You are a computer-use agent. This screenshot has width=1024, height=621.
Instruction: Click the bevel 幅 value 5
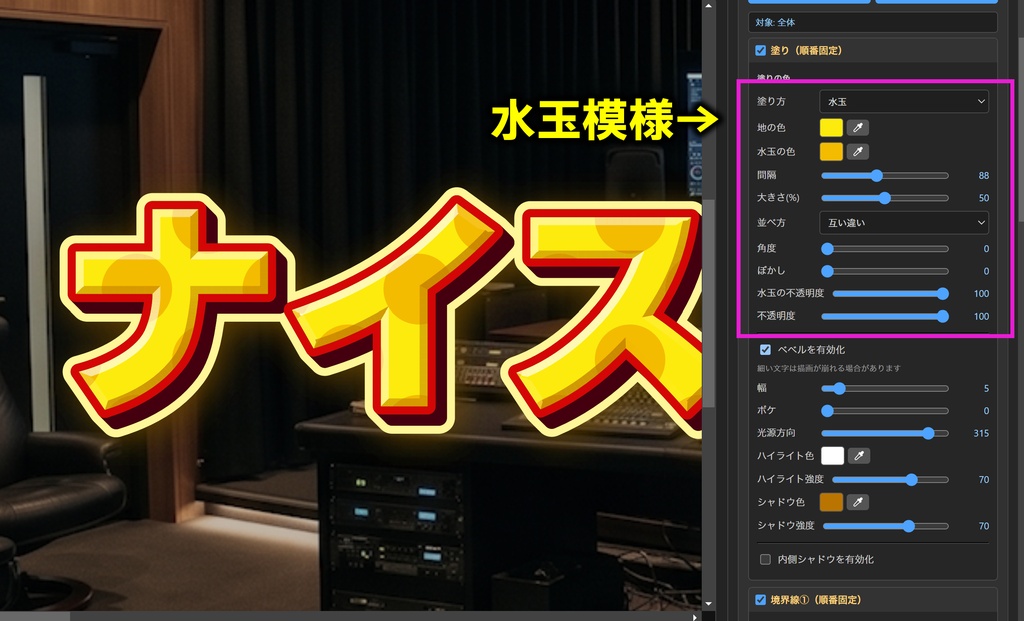tap(986, 389)
